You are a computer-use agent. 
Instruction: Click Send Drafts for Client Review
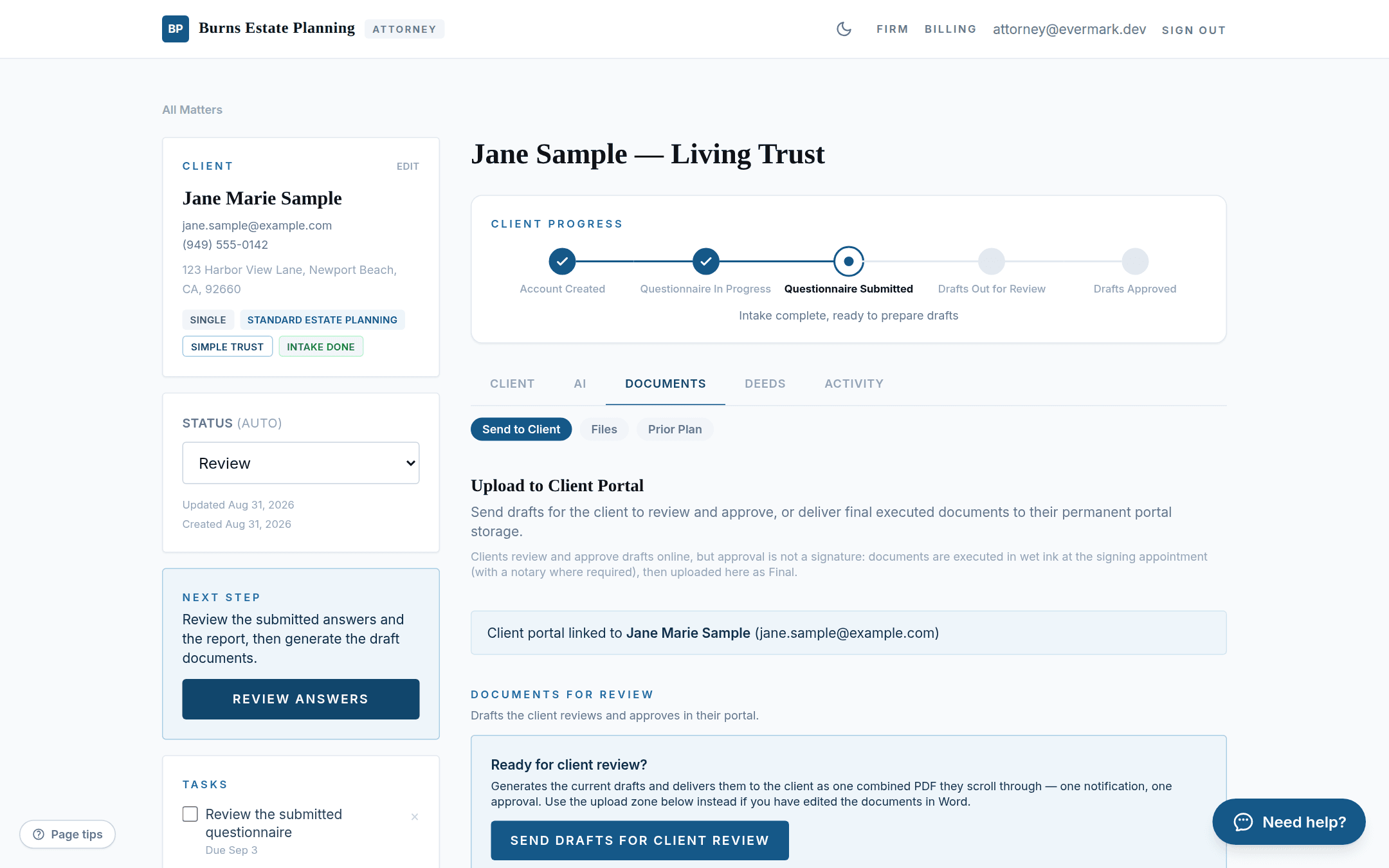(x=640, y=840)
